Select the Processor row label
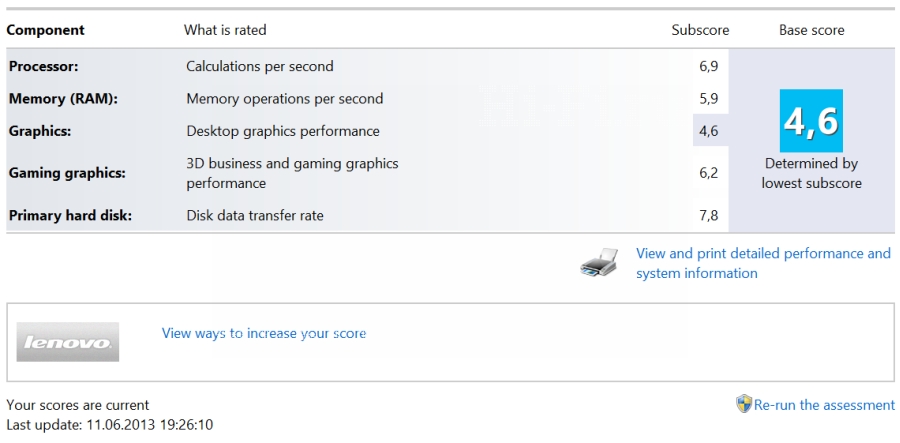This screenshot has width=900, height=443. pyautogui.click(x=44, y=66)
